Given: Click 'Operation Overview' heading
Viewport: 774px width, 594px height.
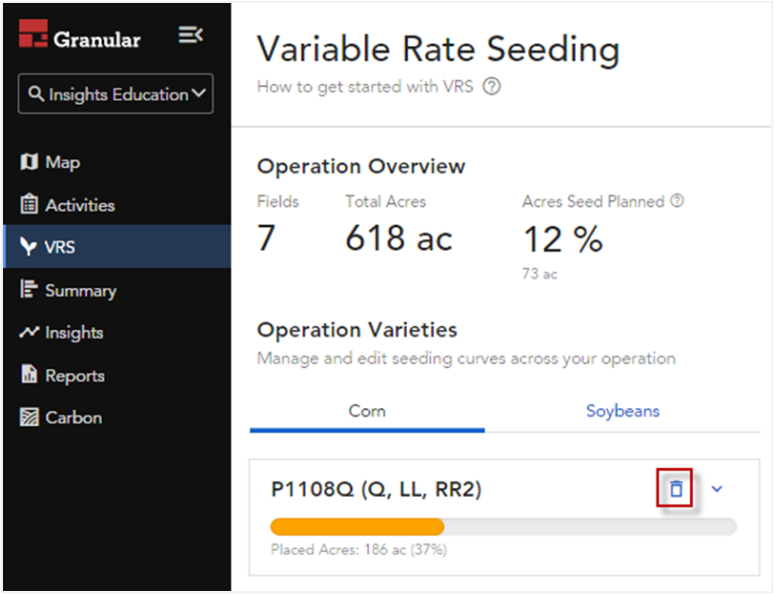Looking at the screenshot, I should 361,166.
